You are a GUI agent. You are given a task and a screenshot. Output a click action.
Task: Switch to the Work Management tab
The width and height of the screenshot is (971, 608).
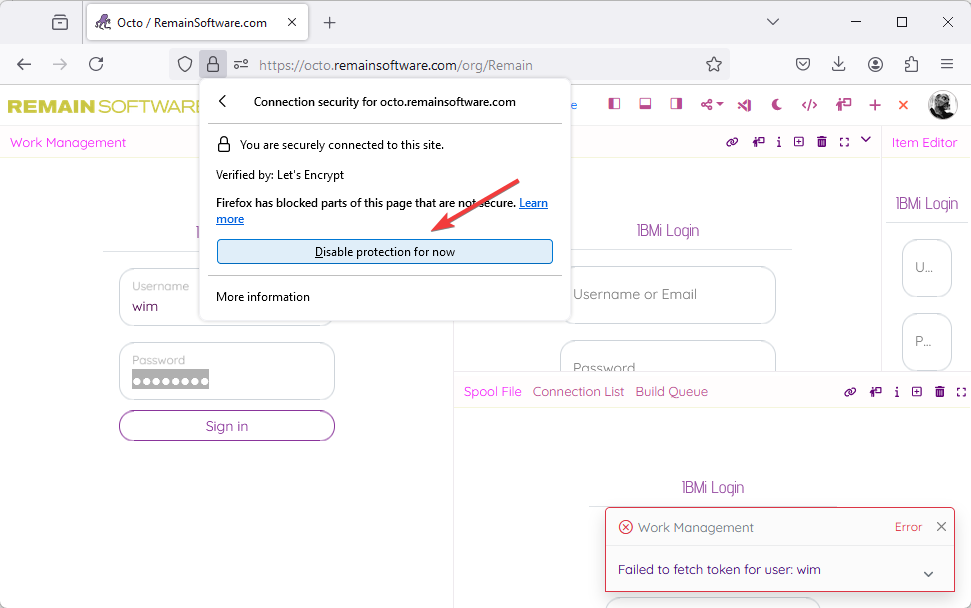[68, 142]
